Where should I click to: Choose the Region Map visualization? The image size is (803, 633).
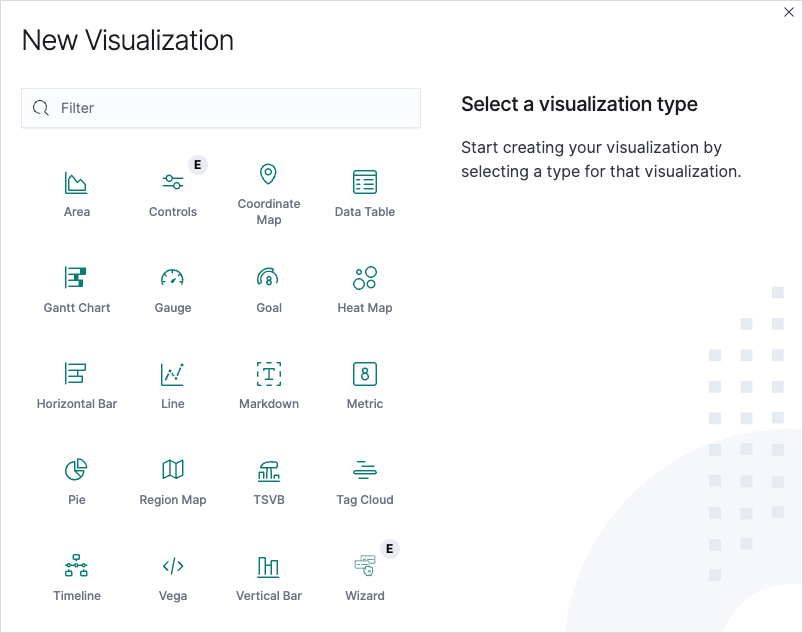[173, 482]
